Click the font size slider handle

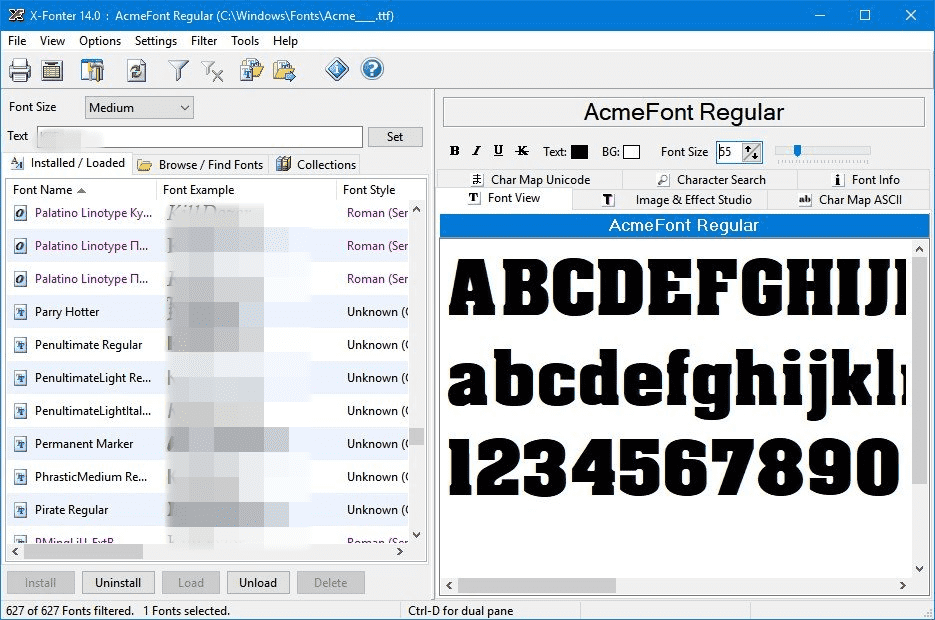pos(797,150)
